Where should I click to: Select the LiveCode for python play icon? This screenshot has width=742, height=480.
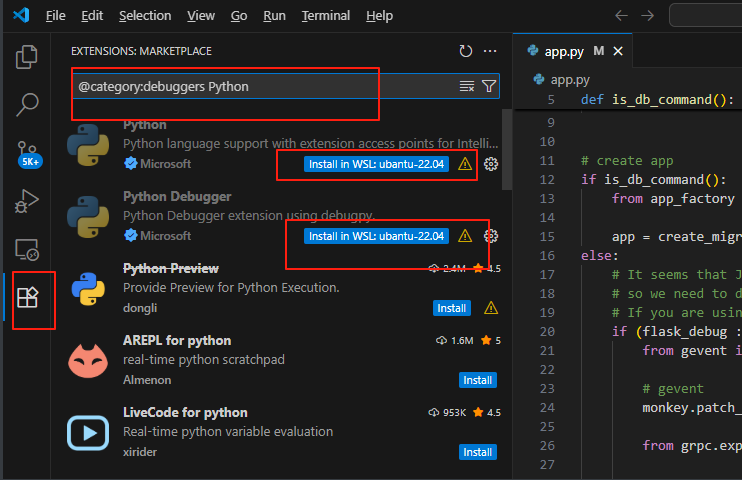(88, 433)
